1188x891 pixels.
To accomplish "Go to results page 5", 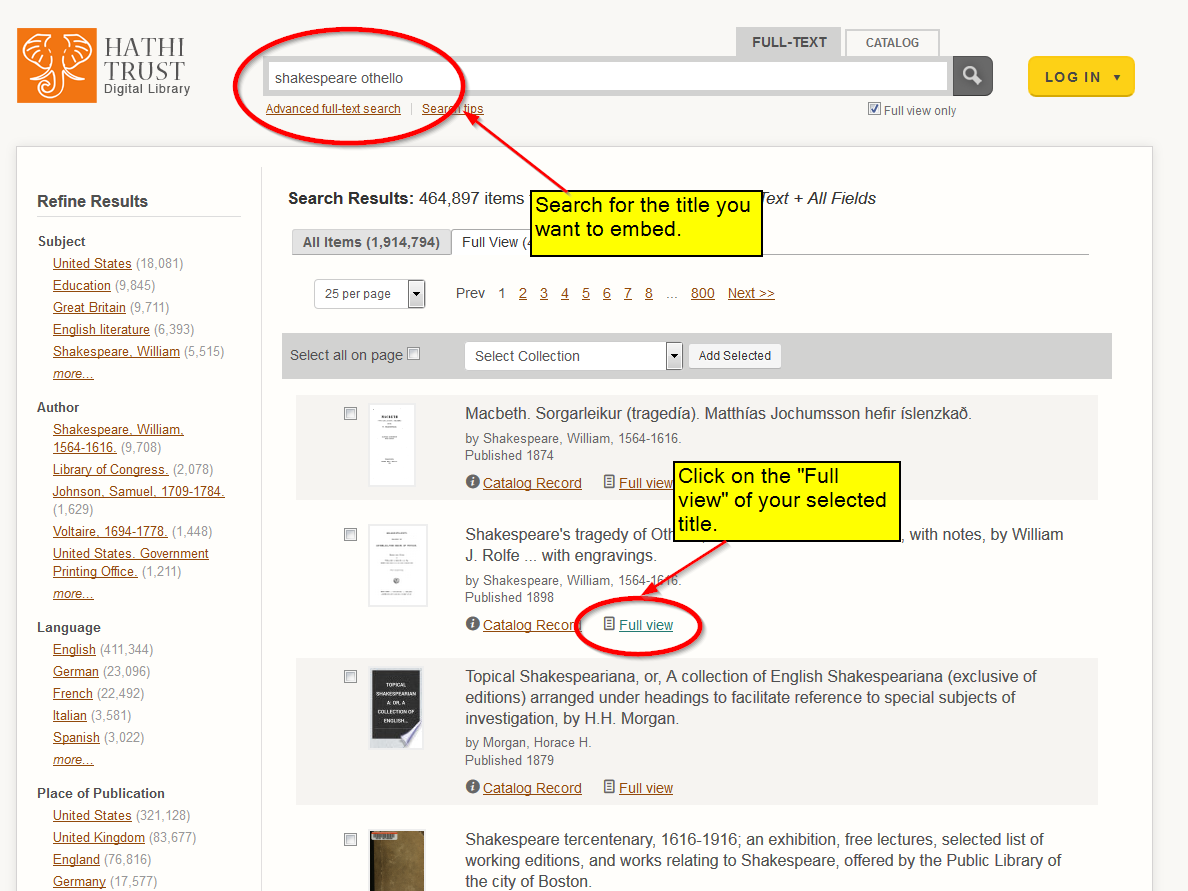I will point(586,293).
